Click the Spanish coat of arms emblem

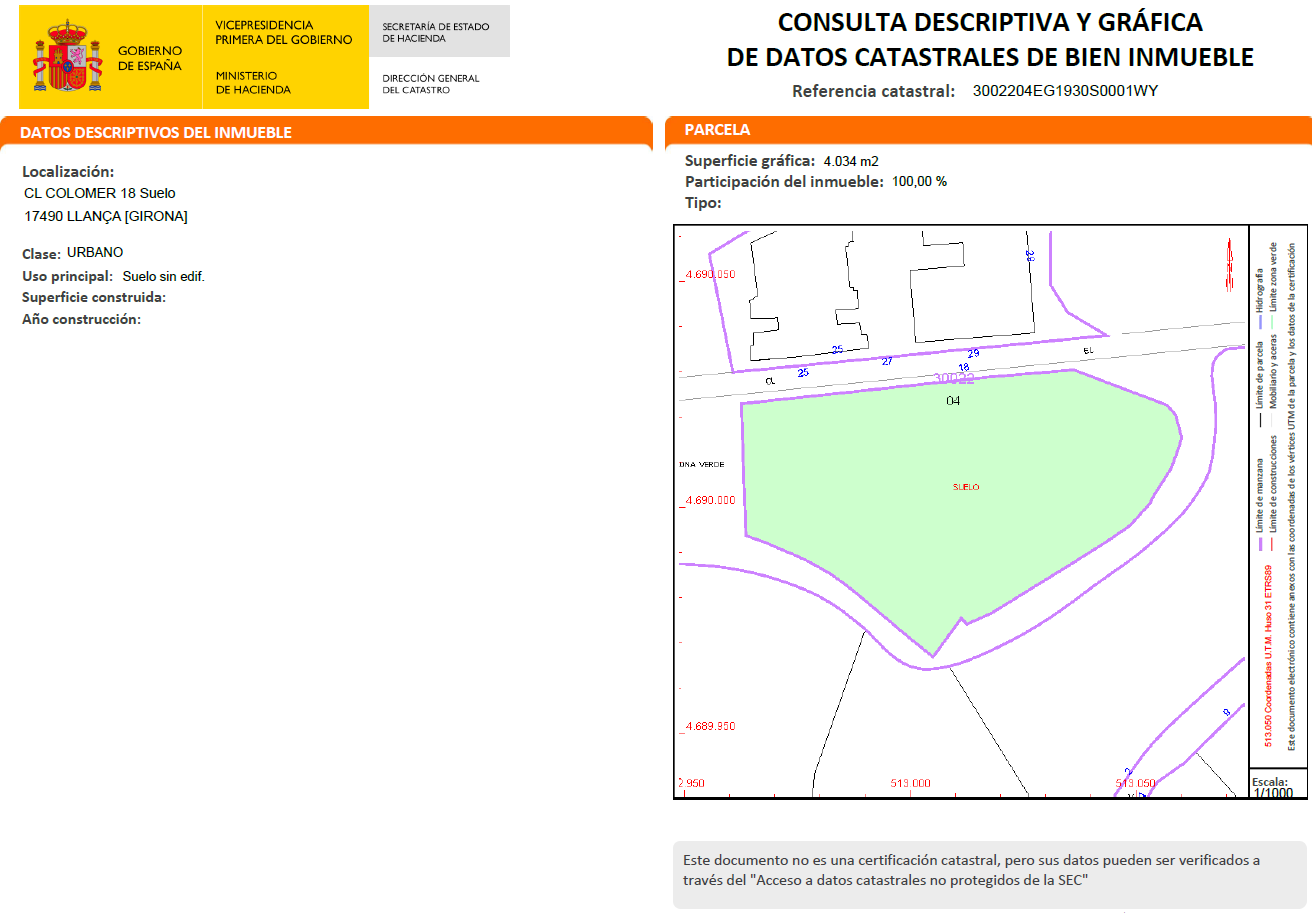pos(68,58)
